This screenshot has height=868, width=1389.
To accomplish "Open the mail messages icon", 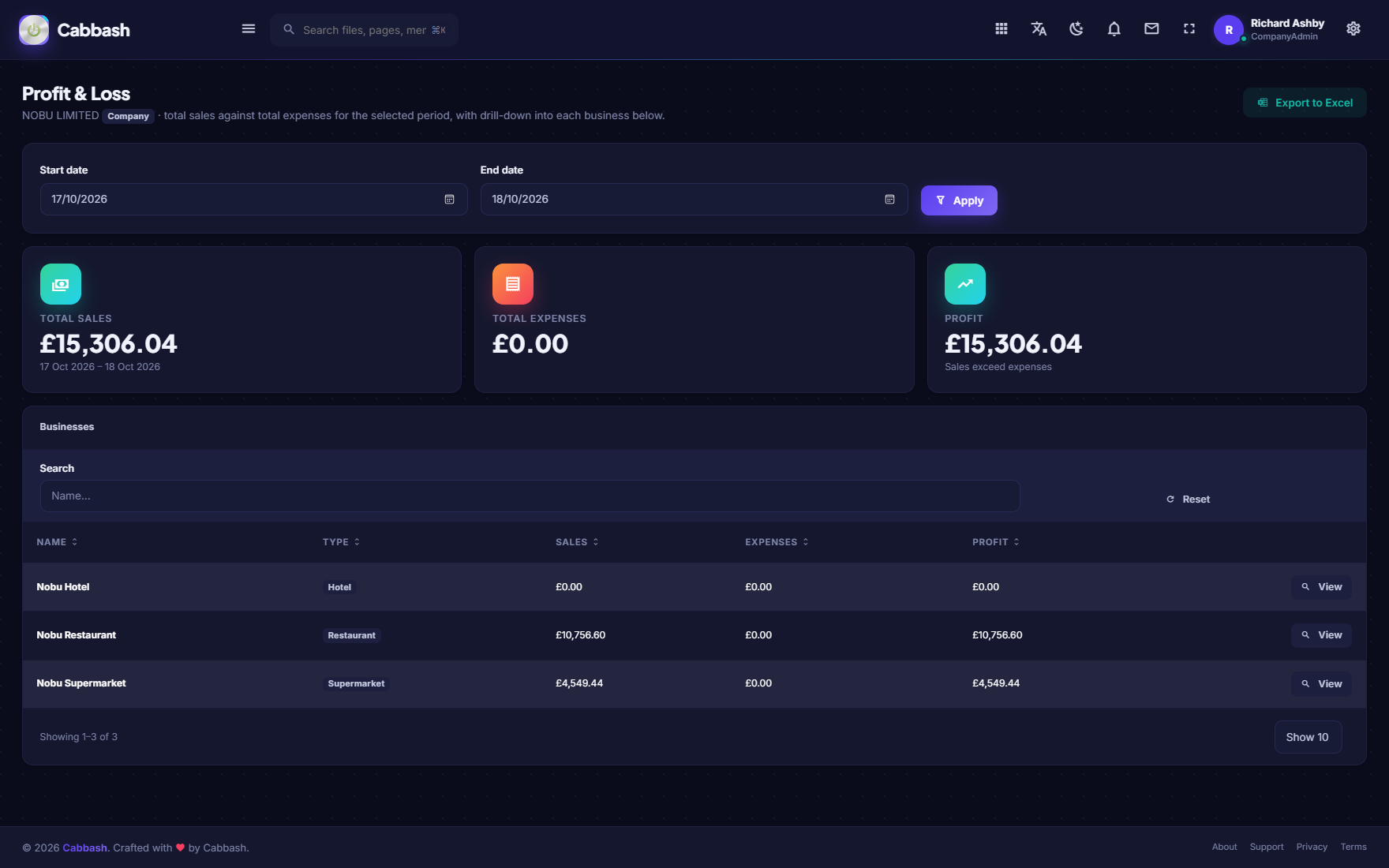I will (x=1151, y=29).
